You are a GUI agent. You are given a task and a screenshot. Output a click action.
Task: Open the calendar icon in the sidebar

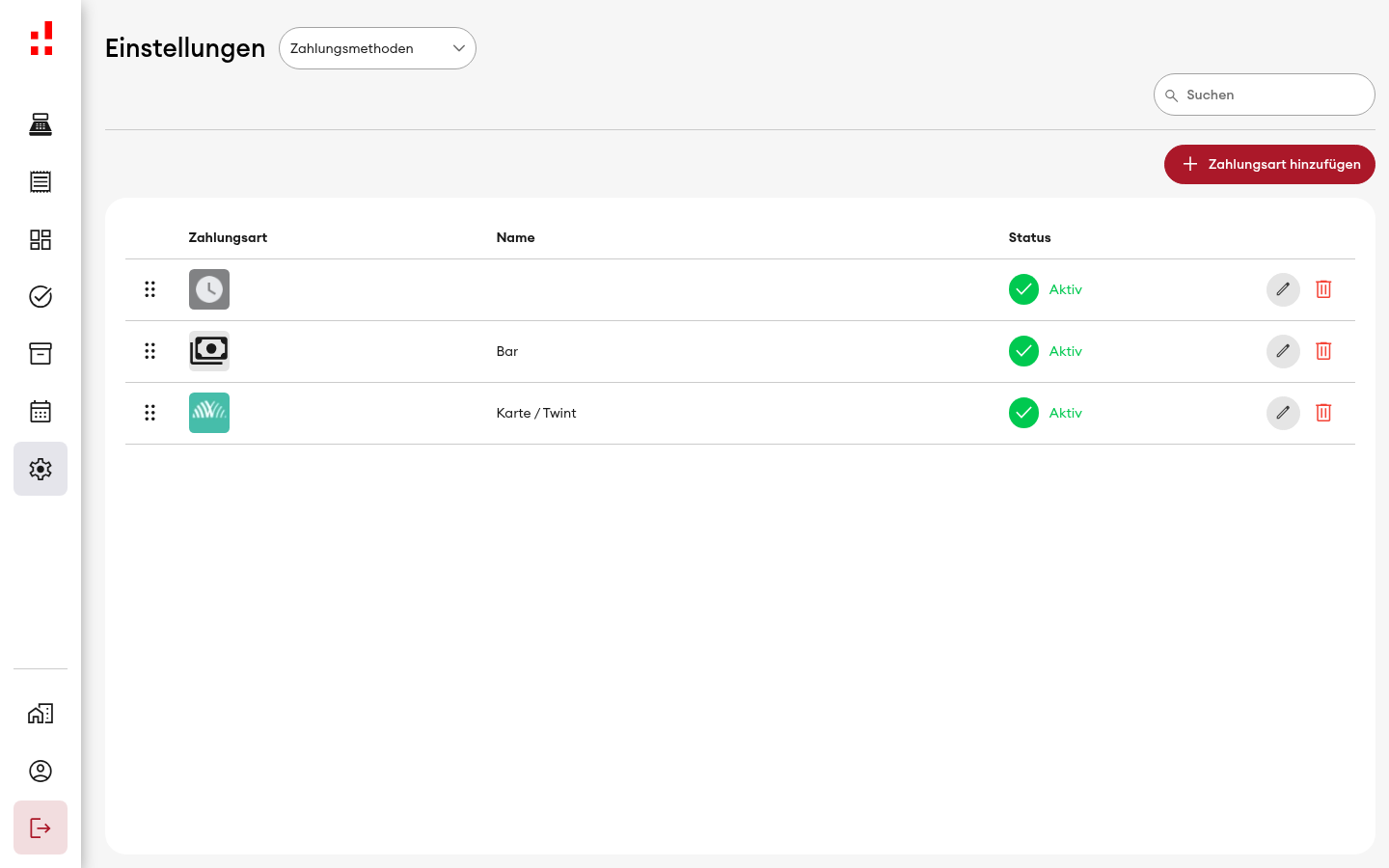coord(41,412)
